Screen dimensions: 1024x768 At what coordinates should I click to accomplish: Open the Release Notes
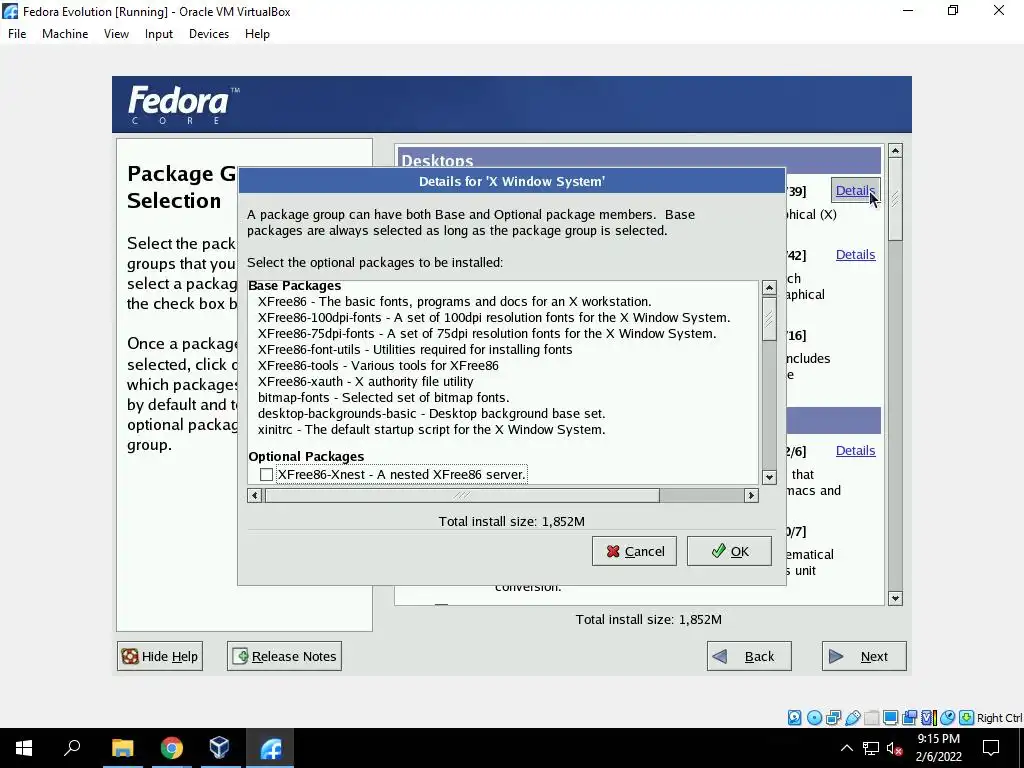coord(284,656)
